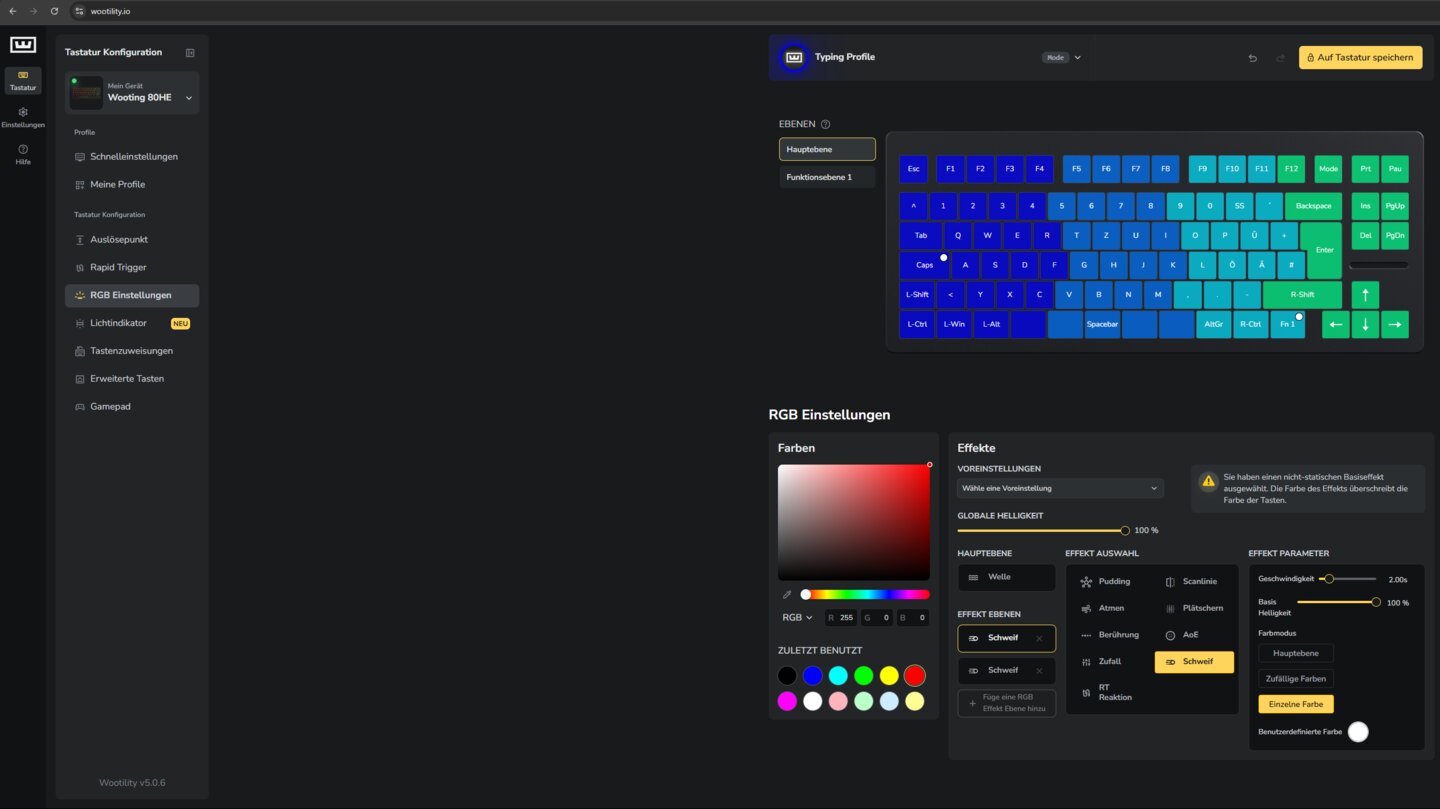Image resolution: width=1440 pixels, height=809 pixels.
Task: Add a new RGB effect layer
Action: pos(1006,703)
